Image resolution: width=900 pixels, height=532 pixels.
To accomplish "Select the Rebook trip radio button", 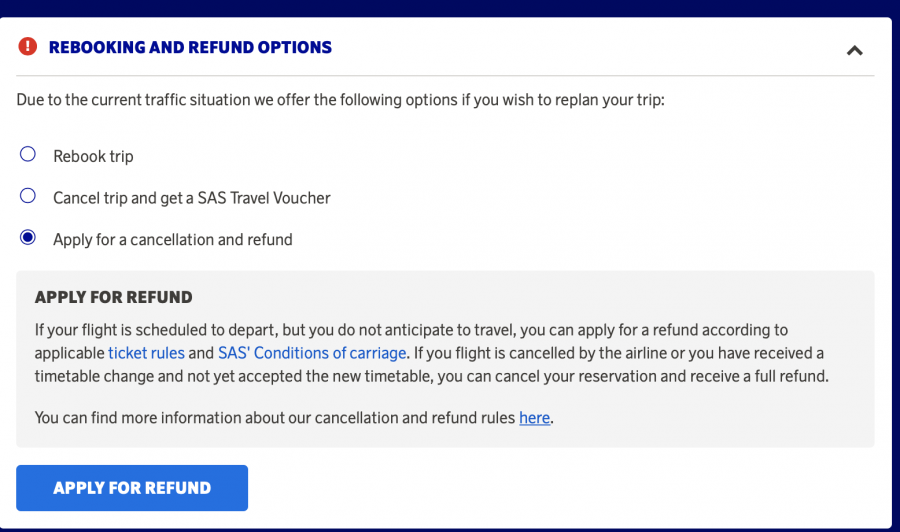I will [28, 155].
